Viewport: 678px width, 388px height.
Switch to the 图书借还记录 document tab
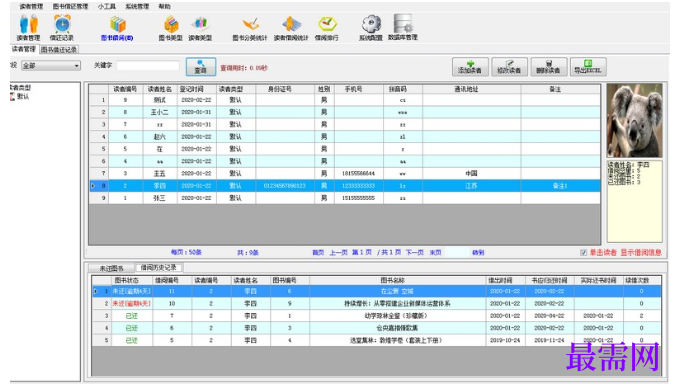pyautogui.click(x=59, y=49)
